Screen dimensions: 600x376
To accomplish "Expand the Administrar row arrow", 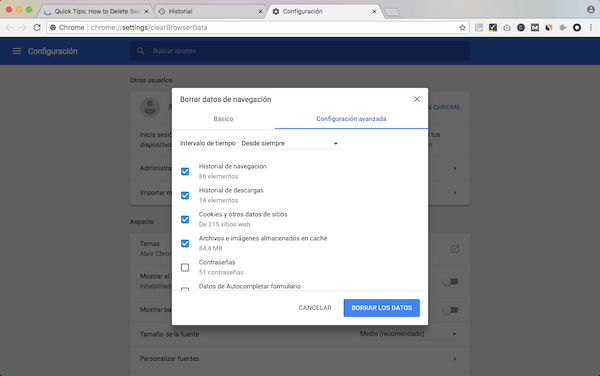I will click(x=455, y=168).
